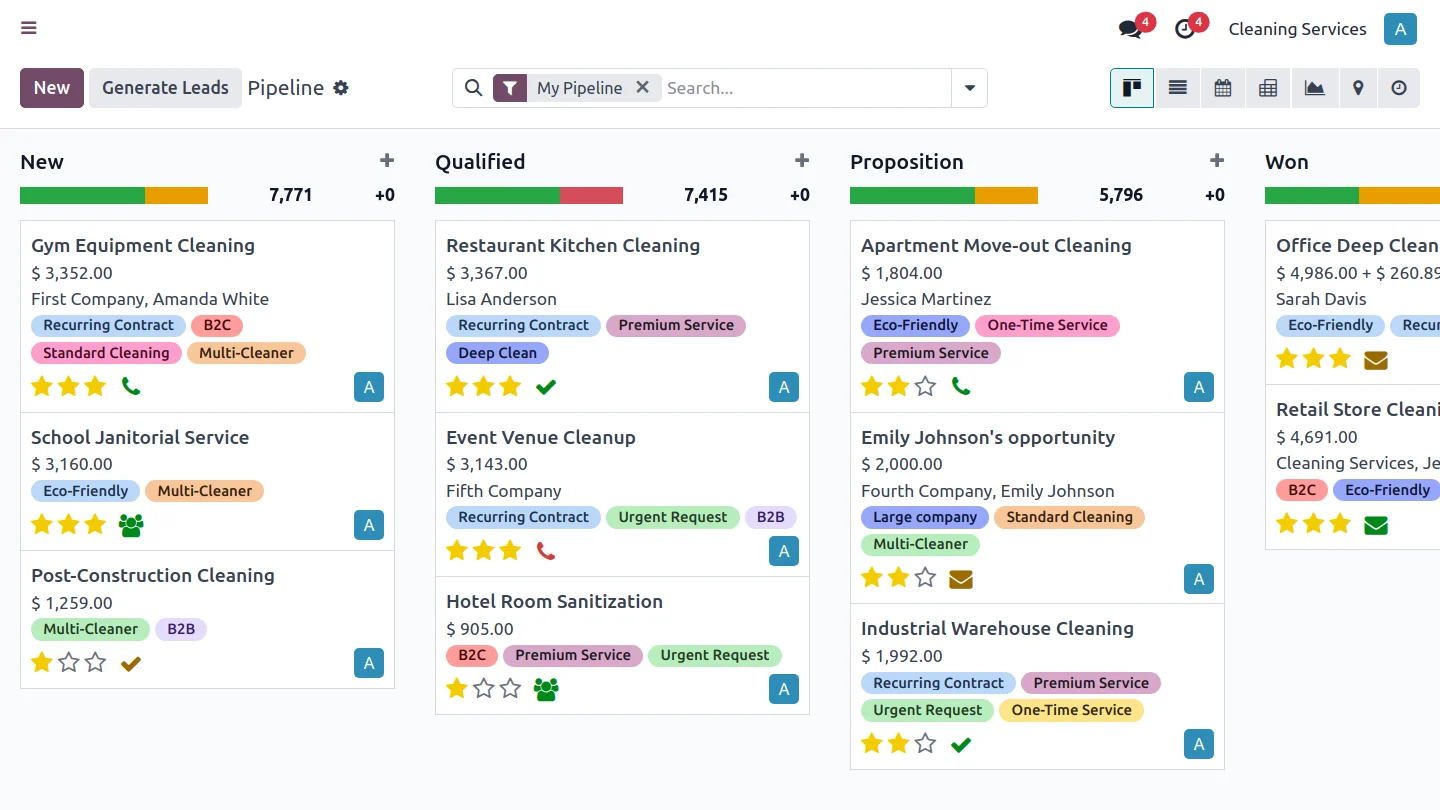Quick add a lead in Qualified column

point(801,161)
